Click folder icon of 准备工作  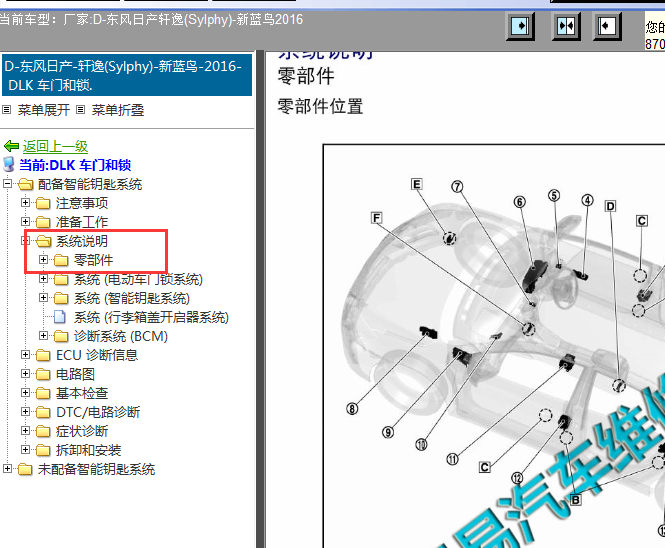pyautogui.click(x=43, y=222)
